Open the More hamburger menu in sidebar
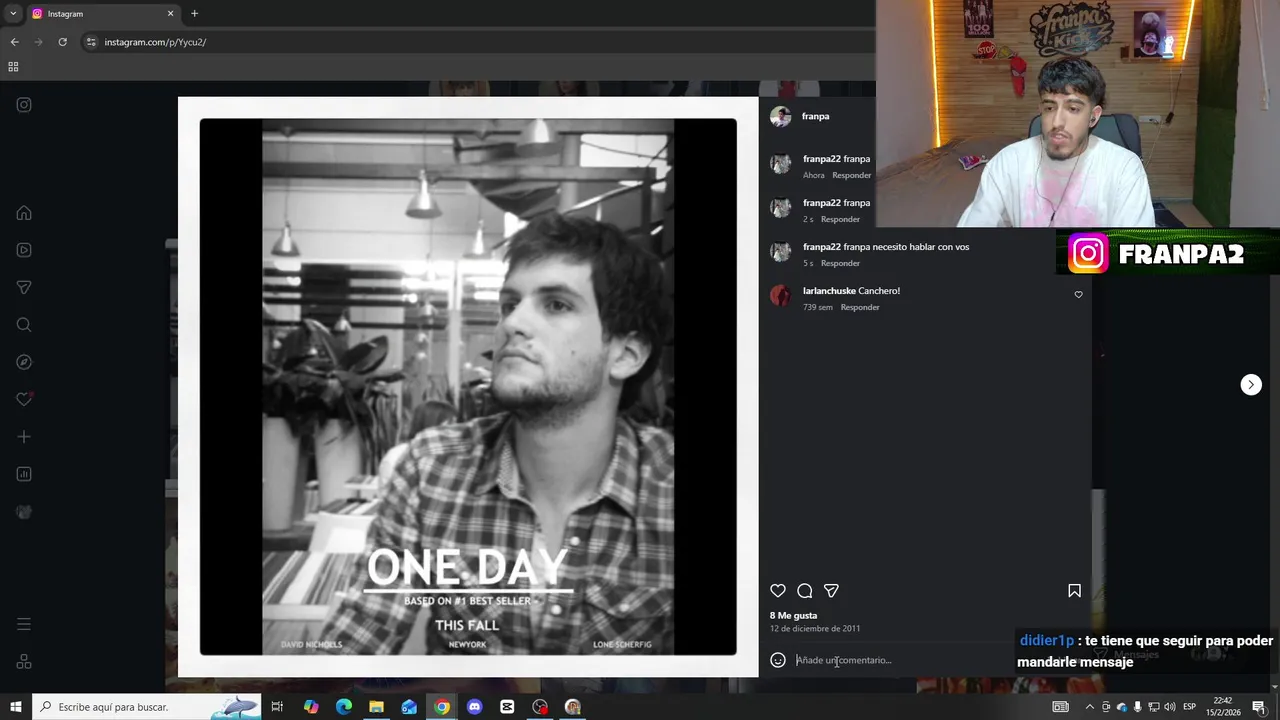Viewport: 1280px width, 720px height. click(24, 624)
